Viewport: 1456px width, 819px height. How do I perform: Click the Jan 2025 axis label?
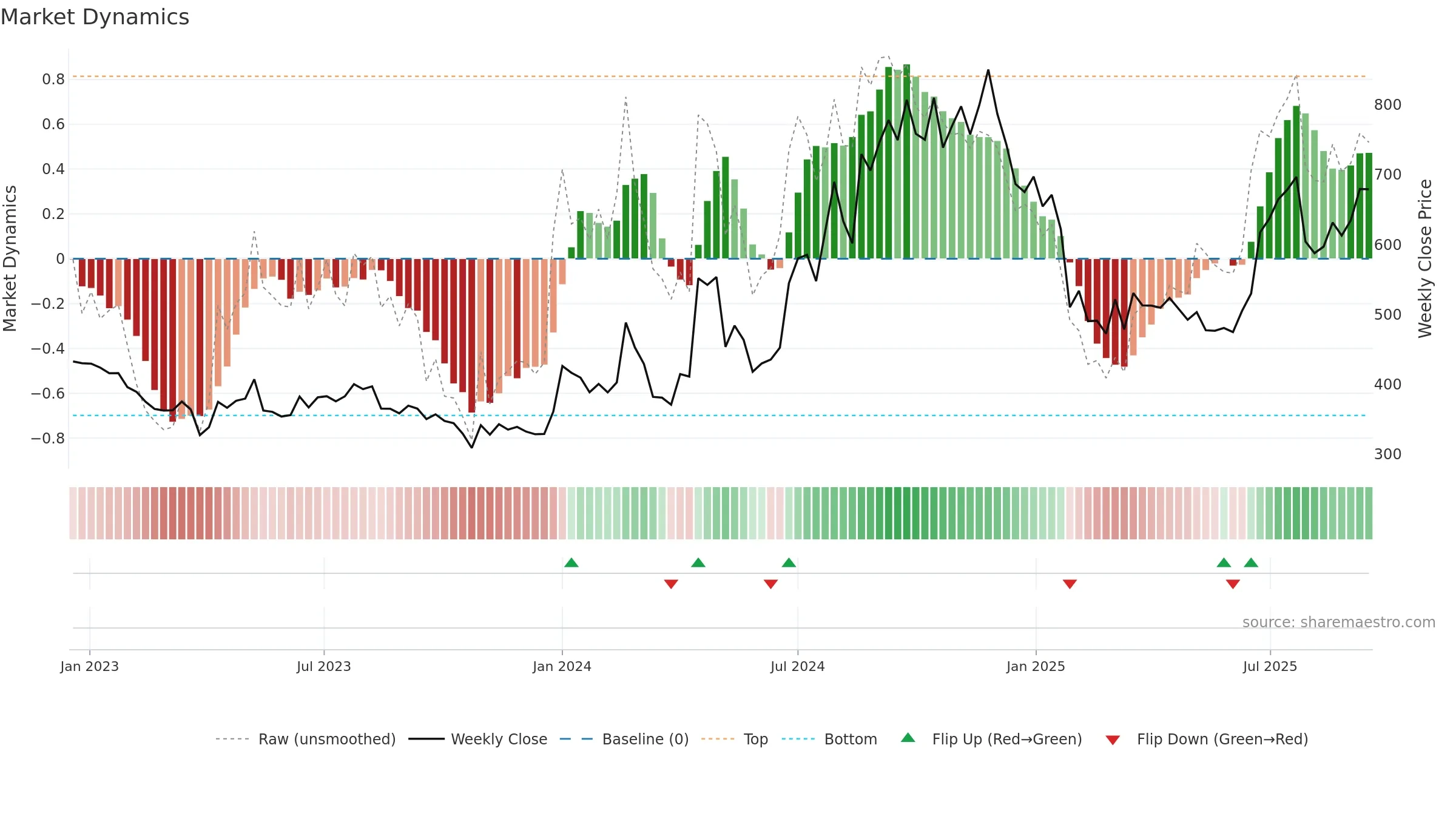click(1036, 666)
